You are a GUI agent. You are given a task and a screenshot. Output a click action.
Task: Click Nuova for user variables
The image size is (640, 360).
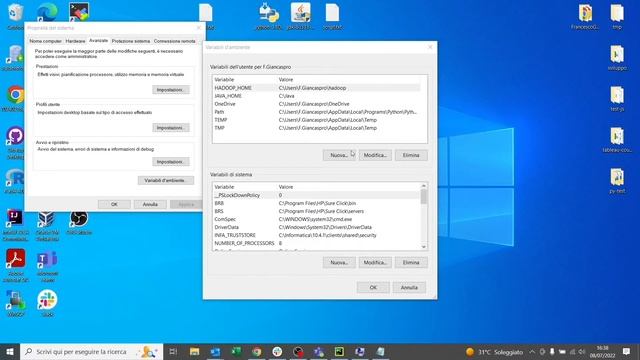(339, 155)
